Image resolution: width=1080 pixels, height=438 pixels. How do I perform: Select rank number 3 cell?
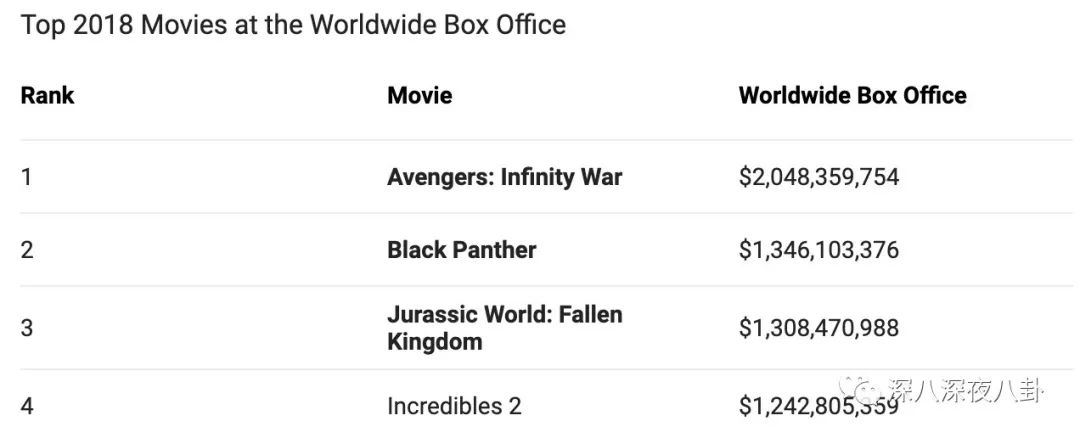tap(27, 328)
